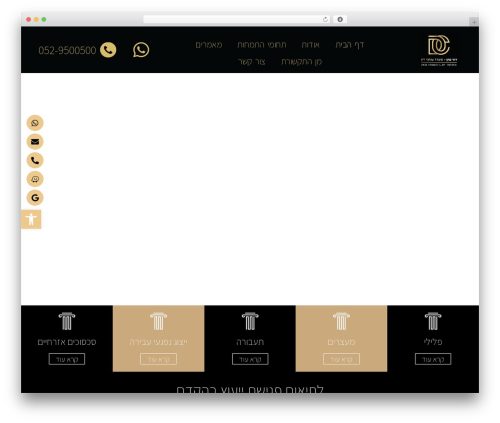
Task: Open the מן התקשורת menu item
Action: [x=301, y=62]
